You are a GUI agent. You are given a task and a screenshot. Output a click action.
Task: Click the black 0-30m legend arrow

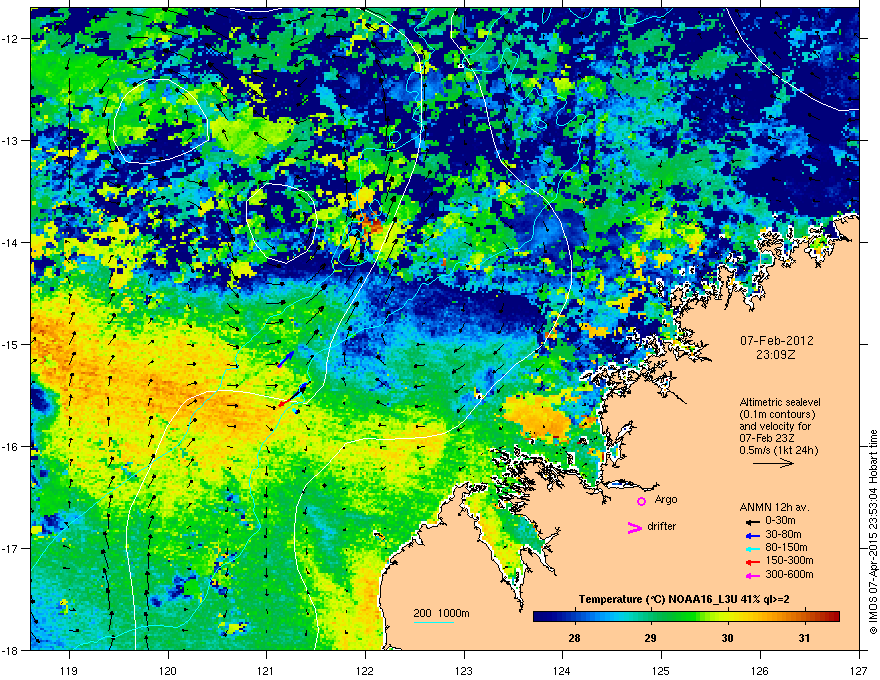point(753,522)
